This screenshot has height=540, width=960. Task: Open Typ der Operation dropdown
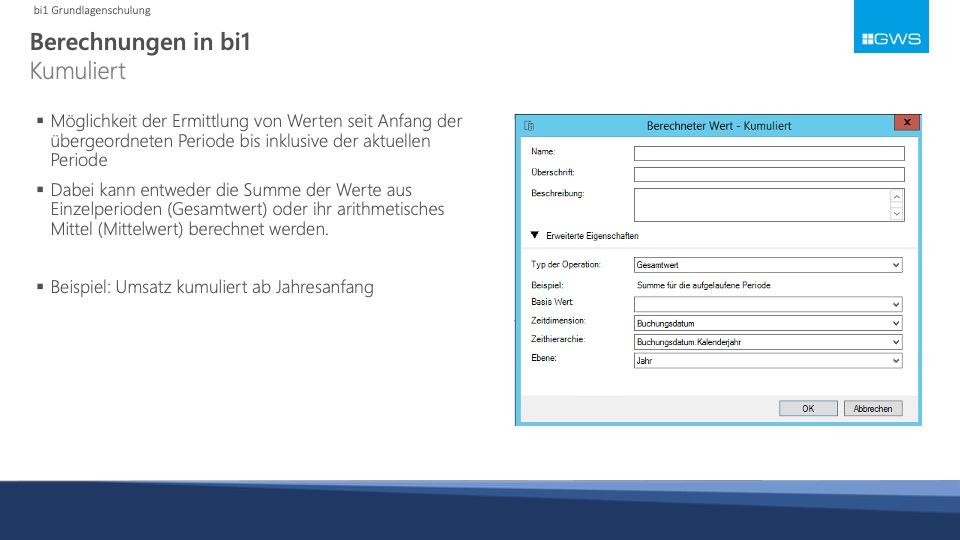(x=768, y=265)
